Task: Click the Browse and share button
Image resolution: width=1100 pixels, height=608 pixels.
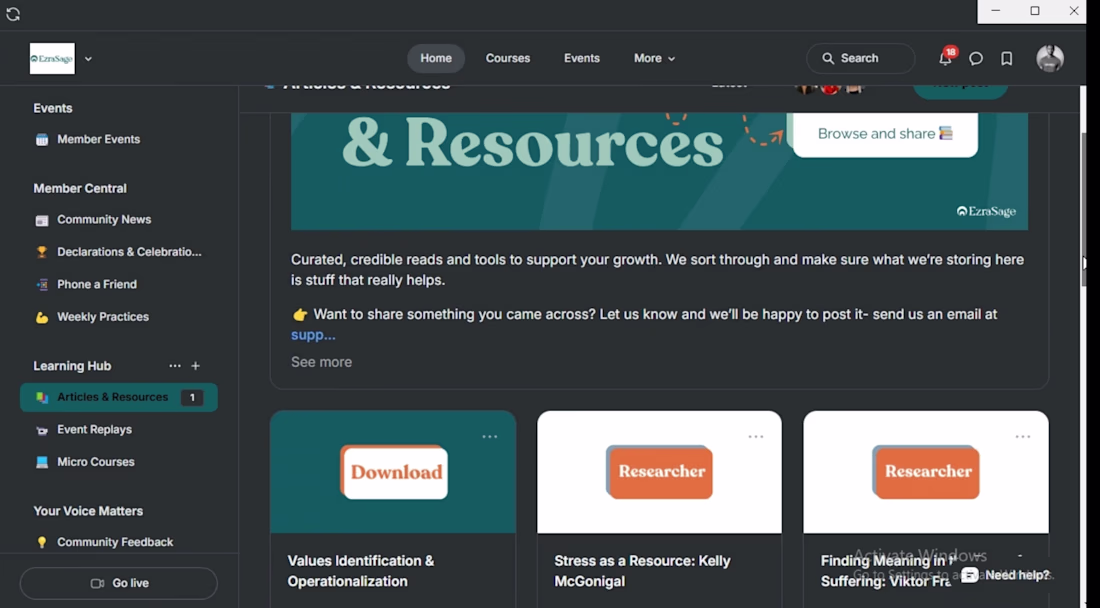Action: (x=885, y=134)
